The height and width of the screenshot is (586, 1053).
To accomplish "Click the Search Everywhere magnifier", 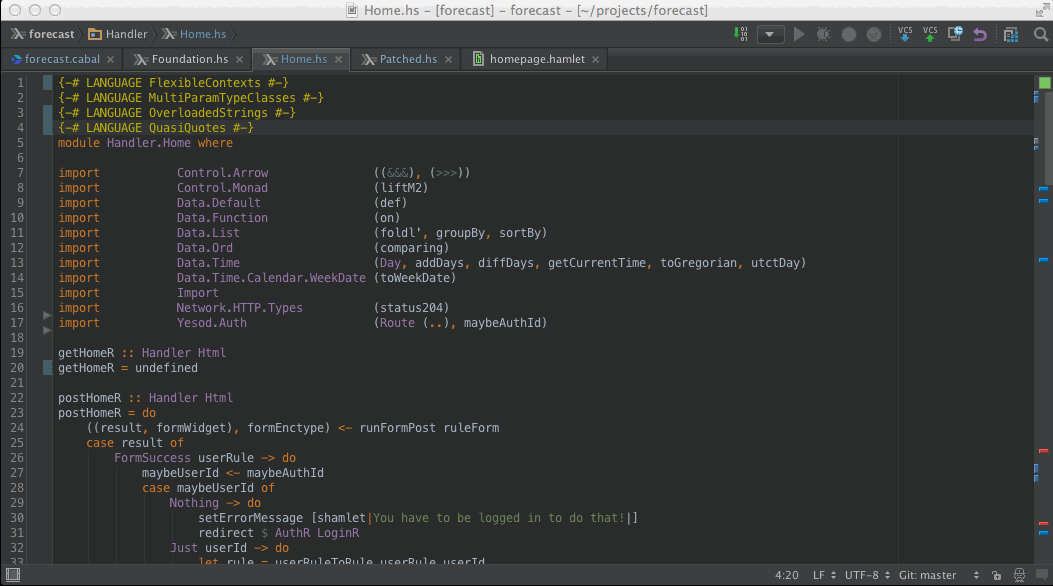I will (x=1039, y=34).
